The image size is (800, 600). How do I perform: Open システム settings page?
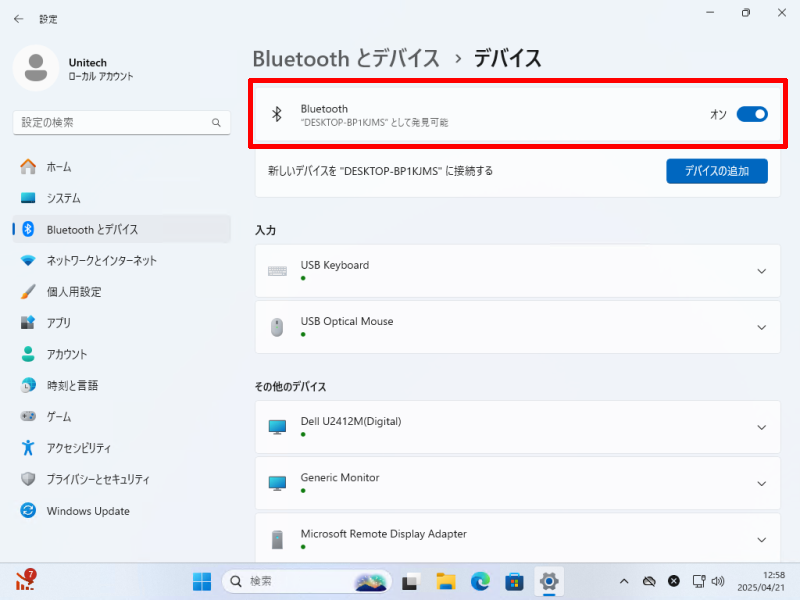click(x=121, y=198)
